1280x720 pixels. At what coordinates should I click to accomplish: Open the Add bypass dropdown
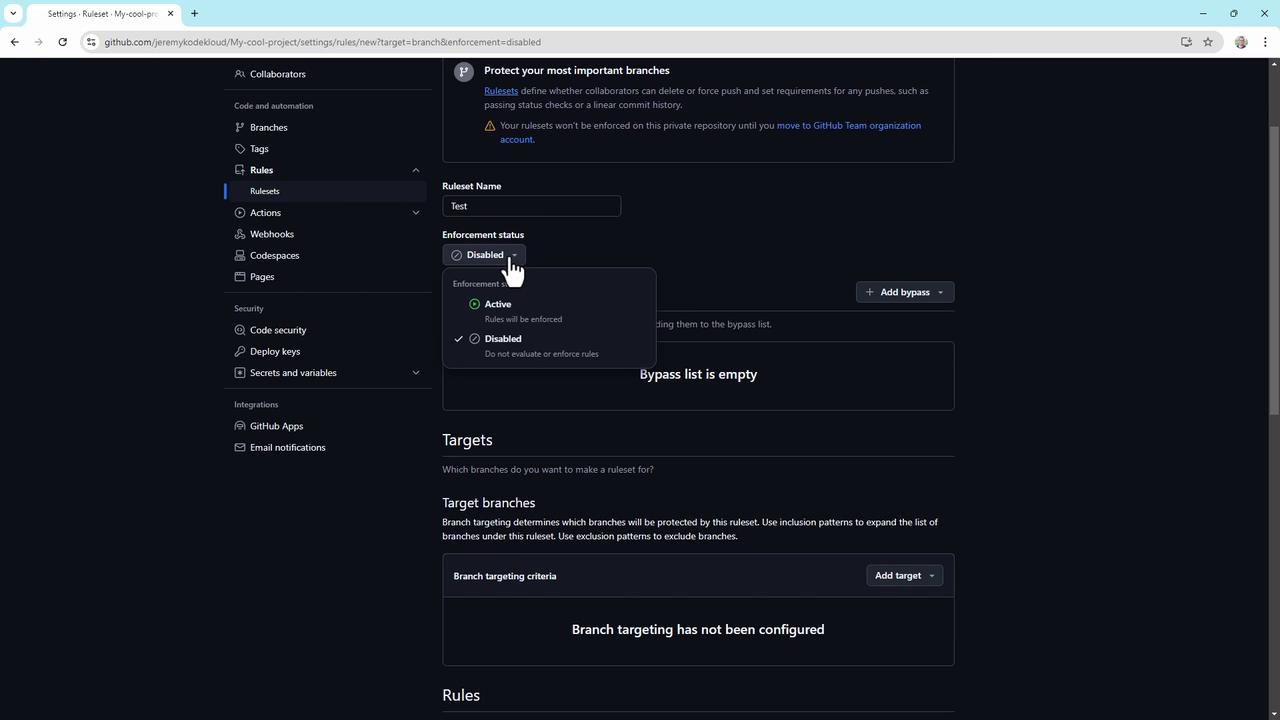pyautogui.click(x=905, y=292)
